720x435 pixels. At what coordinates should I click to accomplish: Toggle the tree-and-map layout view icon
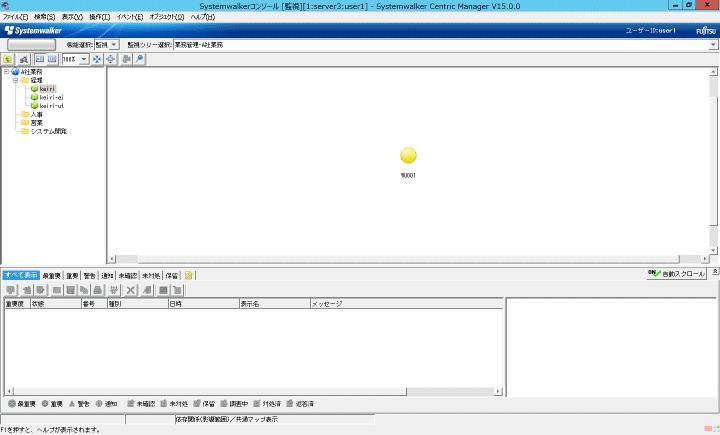(x=40, y=59)
